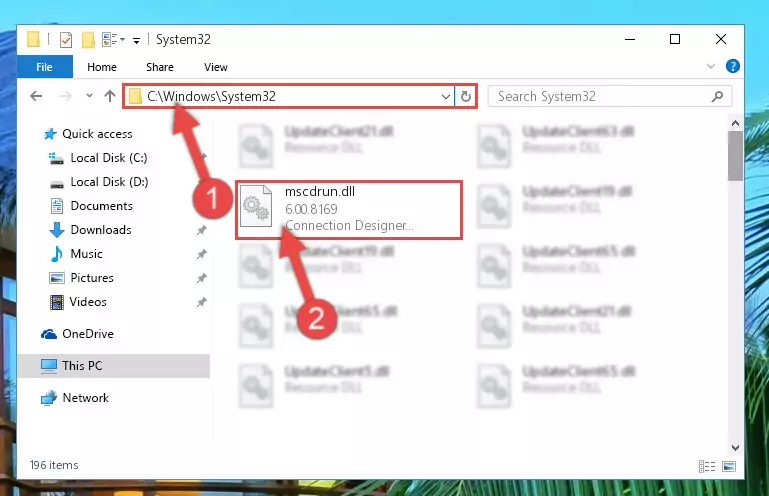Click the mscdrun.dll gear file icon

pyautogui.click(x=256, y=206)
